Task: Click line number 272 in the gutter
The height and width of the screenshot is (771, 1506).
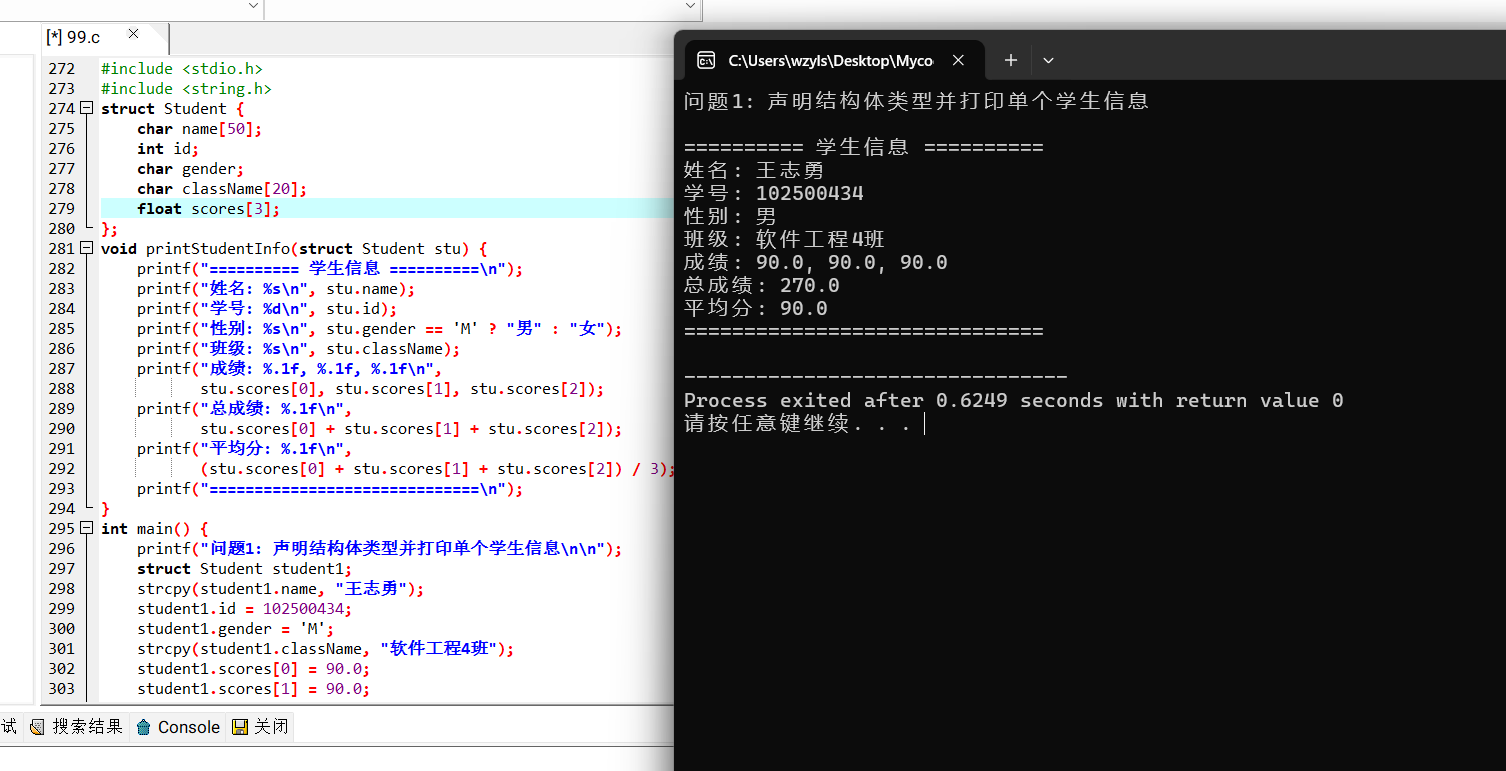Action: pos(62,68)
